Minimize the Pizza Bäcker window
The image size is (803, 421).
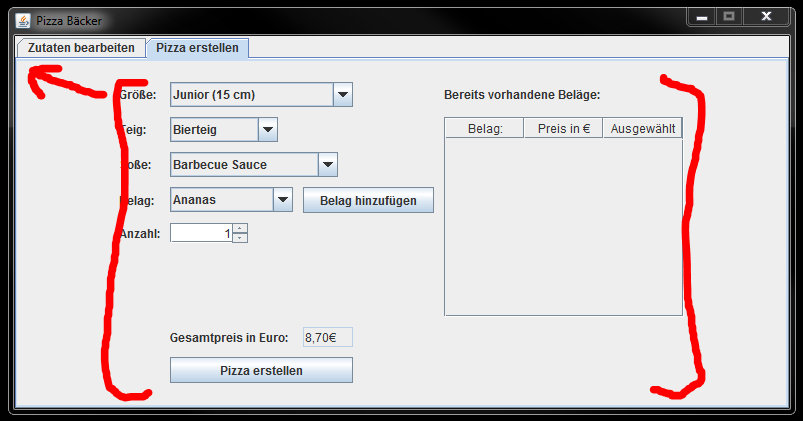coord(703,17)
